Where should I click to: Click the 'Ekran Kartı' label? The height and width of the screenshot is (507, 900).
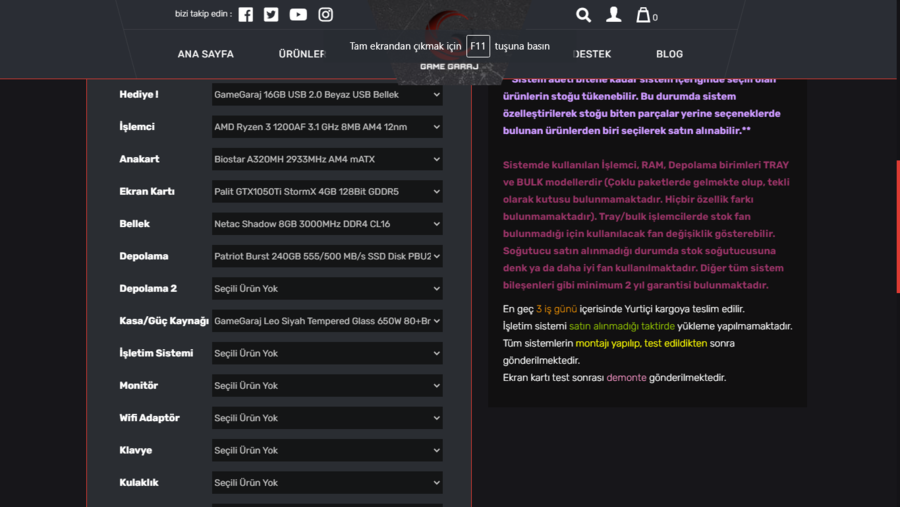click(147, 192)
